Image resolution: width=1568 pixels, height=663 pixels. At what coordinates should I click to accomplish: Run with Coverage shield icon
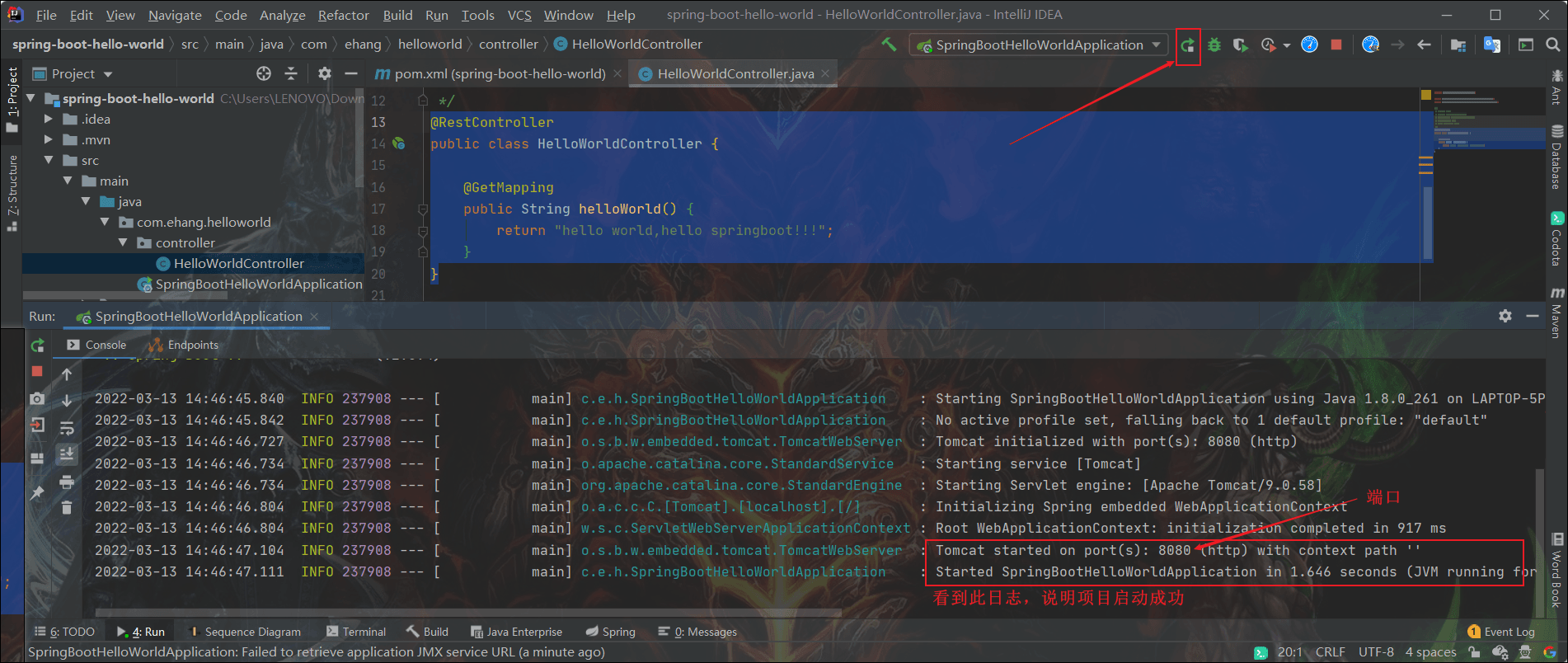[1240, 45]
